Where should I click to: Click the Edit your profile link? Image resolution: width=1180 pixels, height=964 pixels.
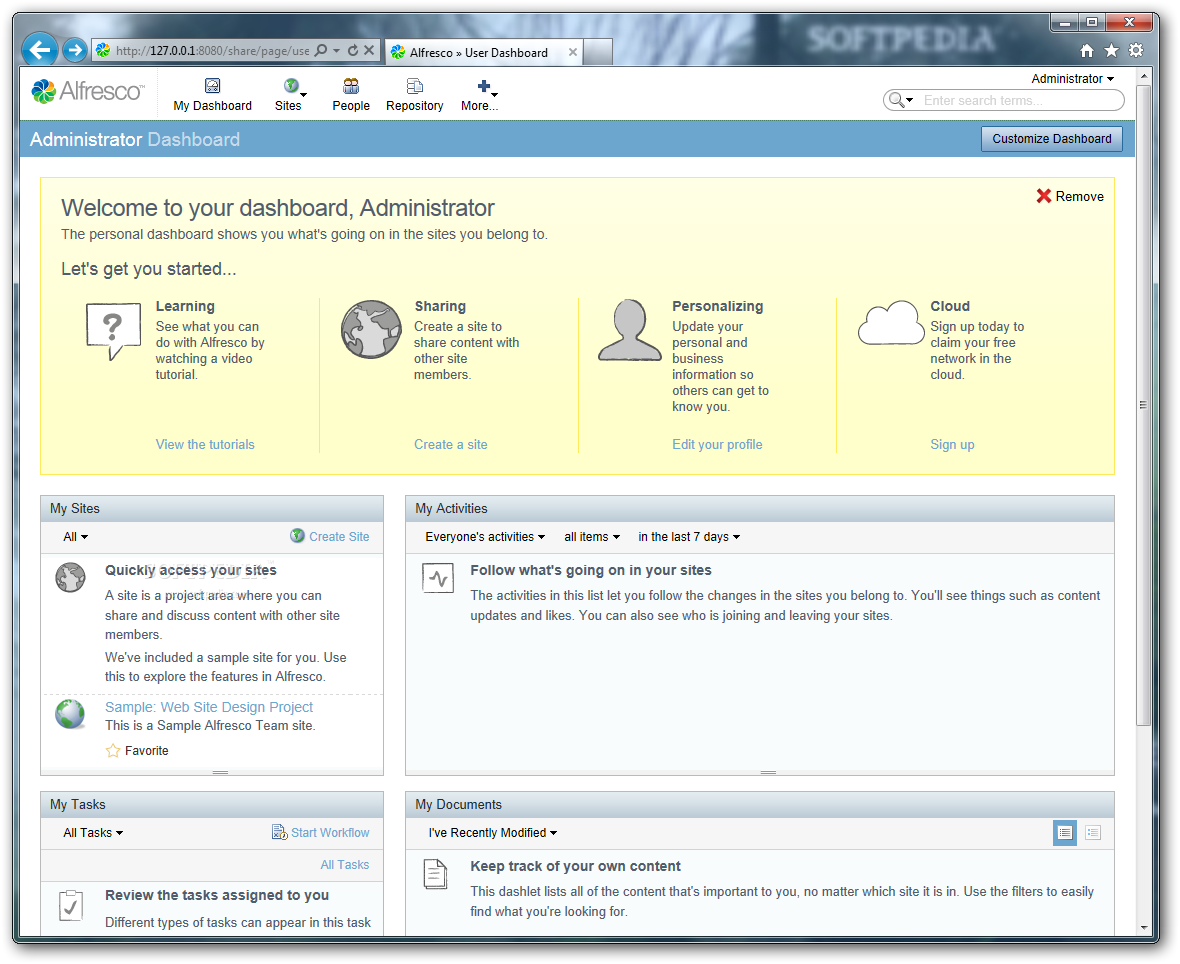[x=716, y=444]
